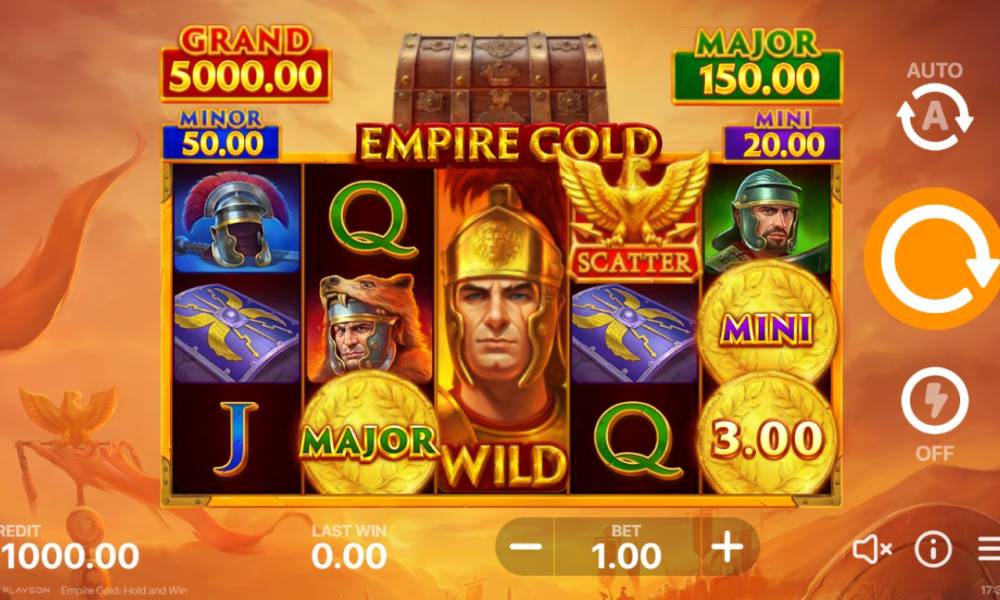Image resolution: width=1000 pixels, height=600 pixels.
Task: Click the bet amount 1.00 field
Action: point(626,547)
